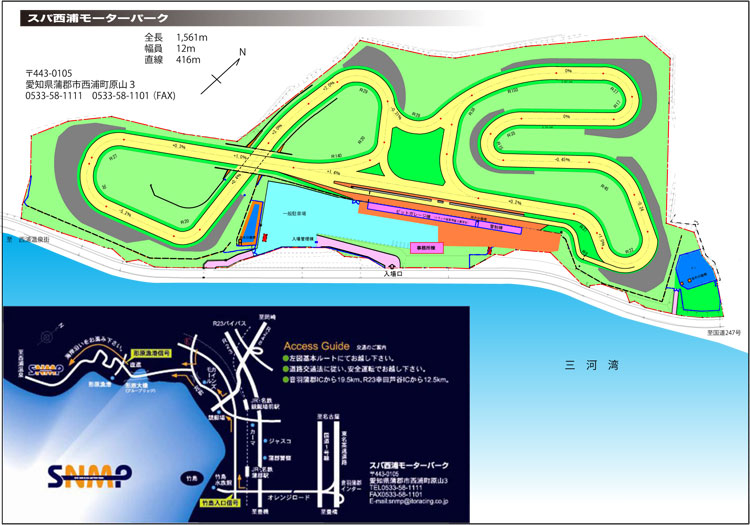The image size is (750, 525).
Task: Click the 入場口 entrance label
Action: [x=392, y=274]
